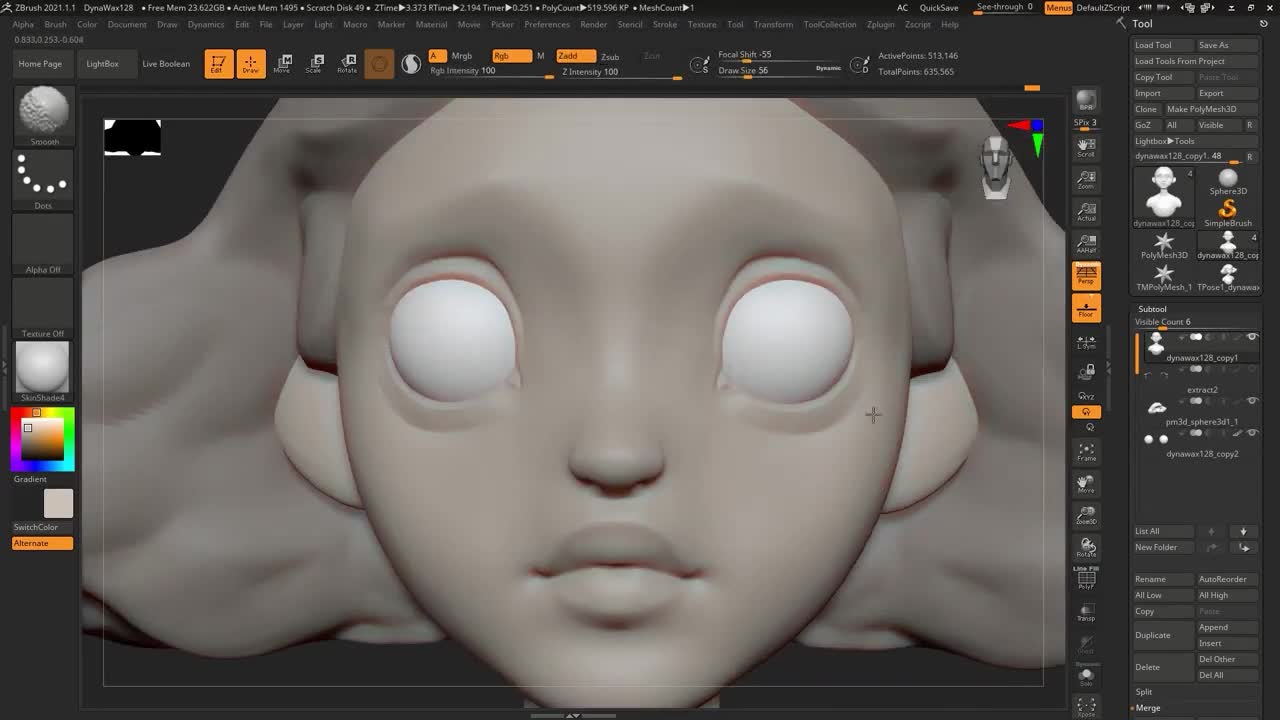Select the Scale transform icon
The height and width of the screenshot is (720, 1280).
(314, 64)
